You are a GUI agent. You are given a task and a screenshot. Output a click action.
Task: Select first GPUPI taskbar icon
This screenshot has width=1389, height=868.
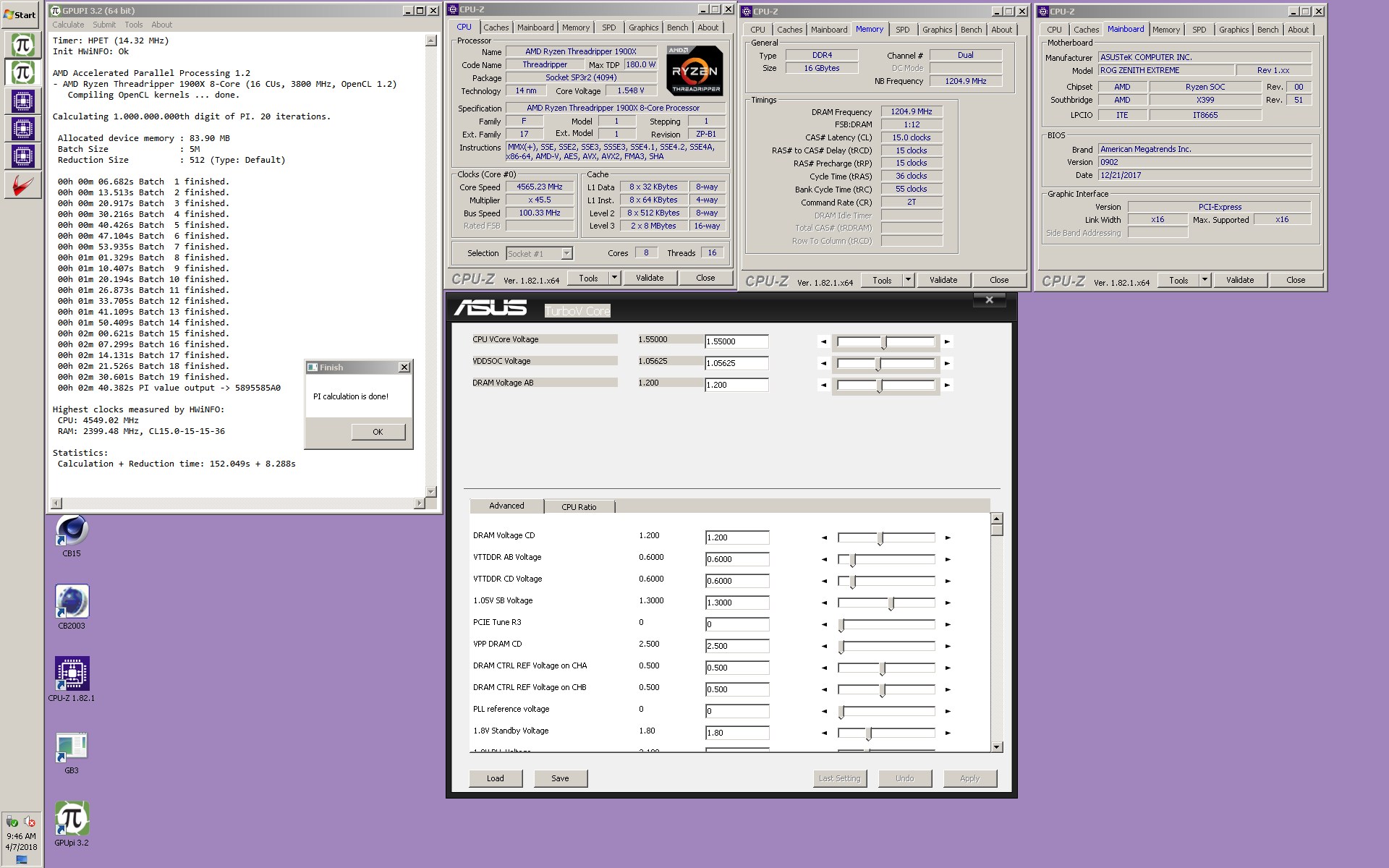pyautogui.click(x=22, y=45)
